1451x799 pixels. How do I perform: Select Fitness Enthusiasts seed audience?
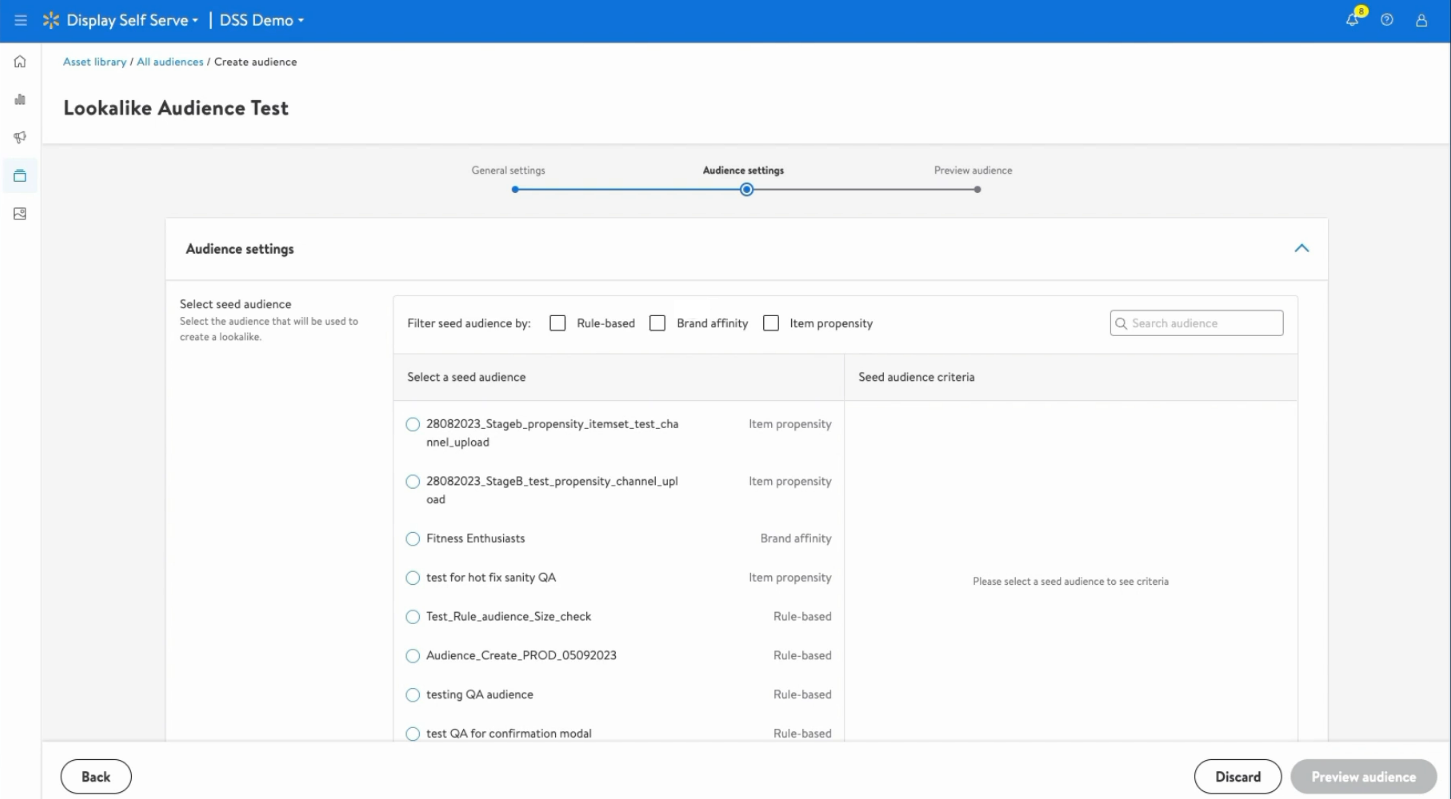click(x=413, y=539)
